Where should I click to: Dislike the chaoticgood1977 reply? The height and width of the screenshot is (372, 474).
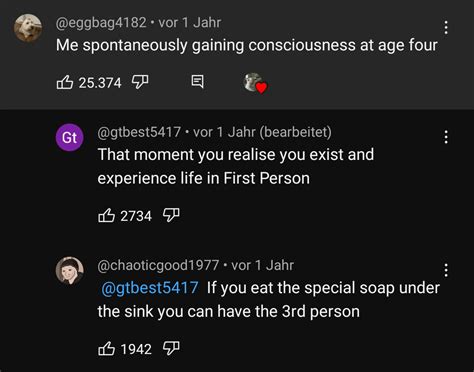coord(171,348)
